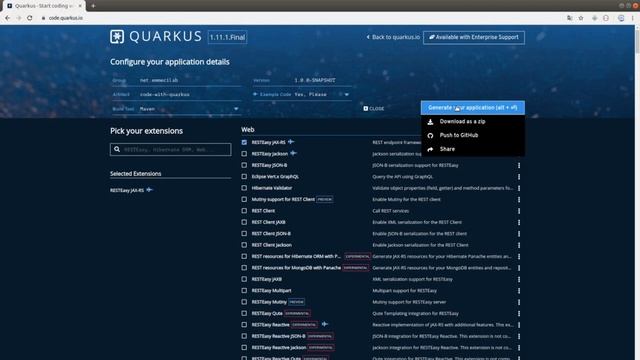Check REST Client JSON-B extension
Image resolution: width=640 pixels, height=360 pixels.
pos(244,234)
